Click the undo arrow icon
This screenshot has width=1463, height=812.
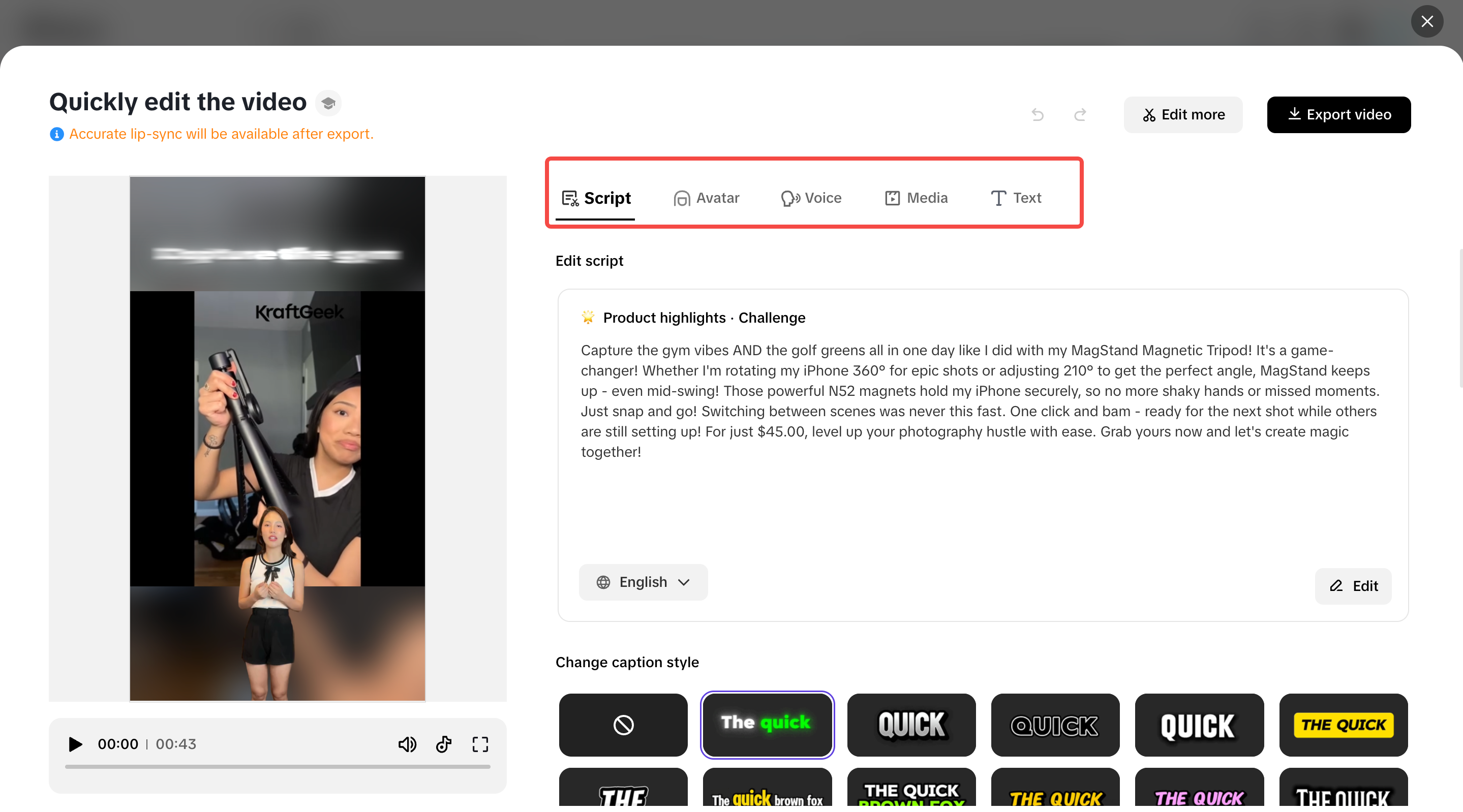[1037, 115]
